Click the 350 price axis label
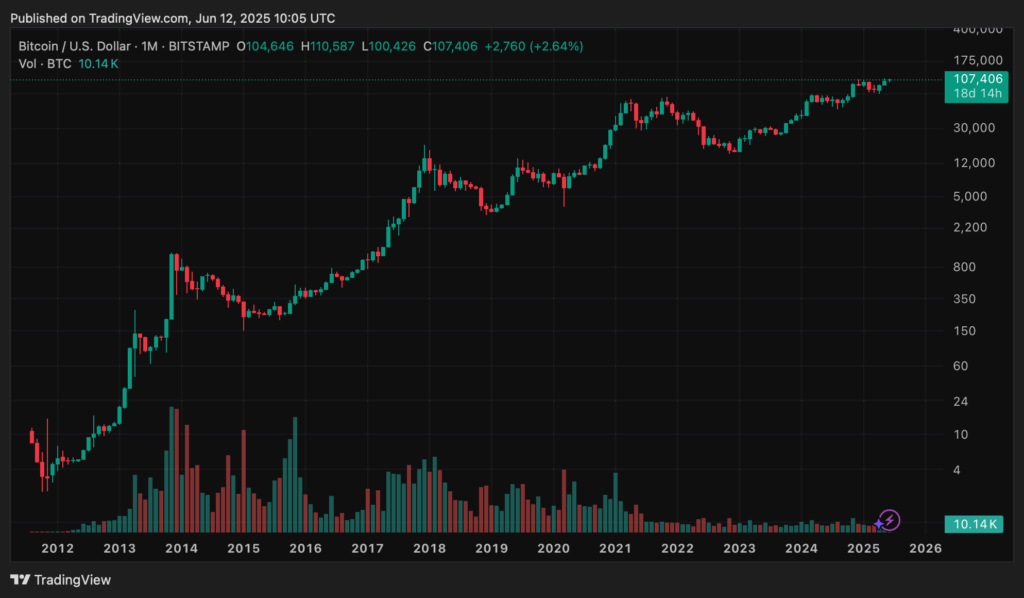The height and width of the screenshot is (598, 1024). coord(965,298)
